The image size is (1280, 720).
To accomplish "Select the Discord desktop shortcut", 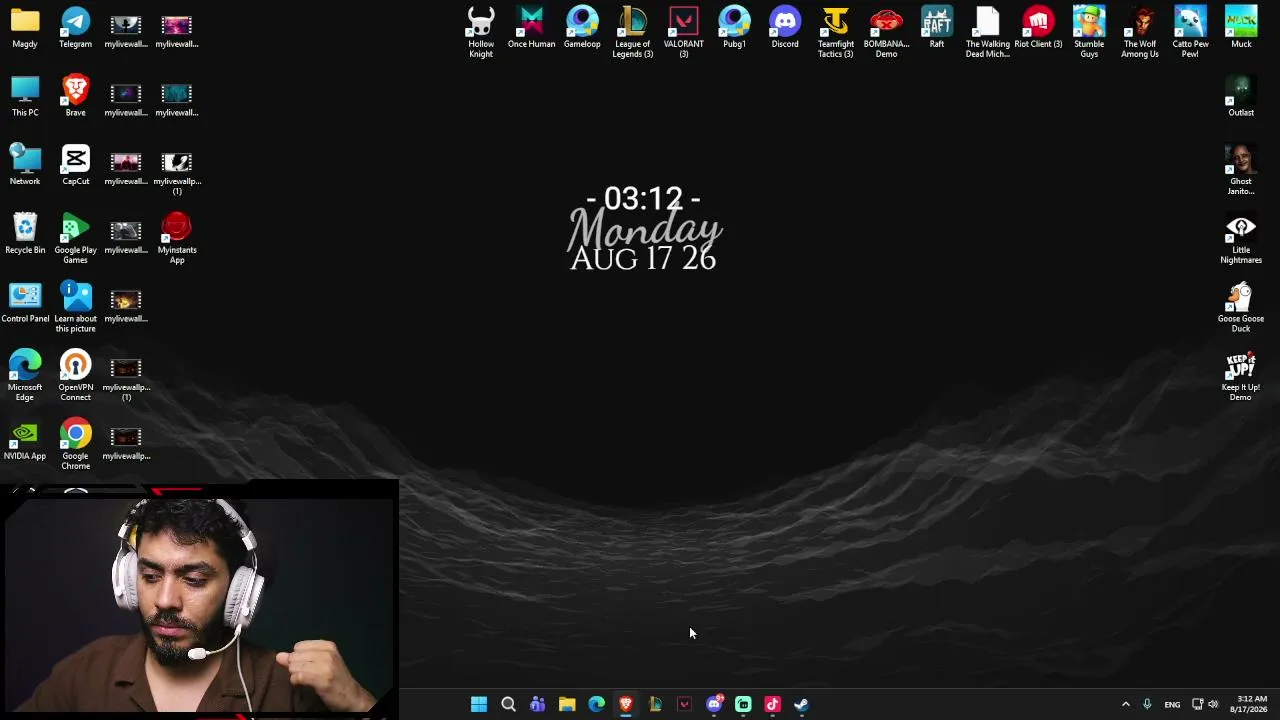I will 785,28.
